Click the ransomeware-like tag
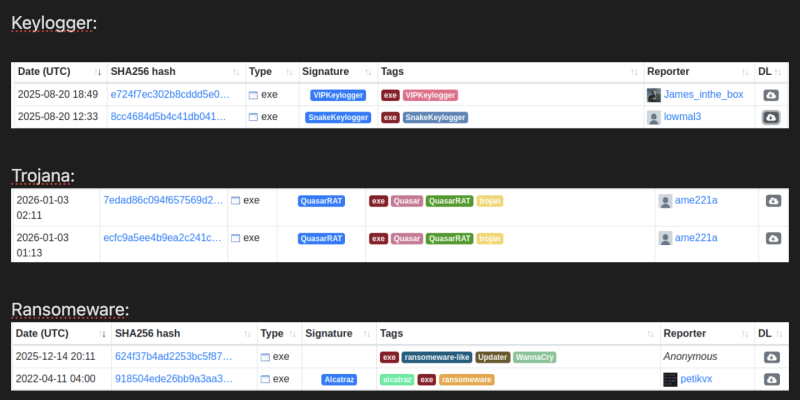Image resolution: width=800 pixels, height=400 pixels. point(437,357)
